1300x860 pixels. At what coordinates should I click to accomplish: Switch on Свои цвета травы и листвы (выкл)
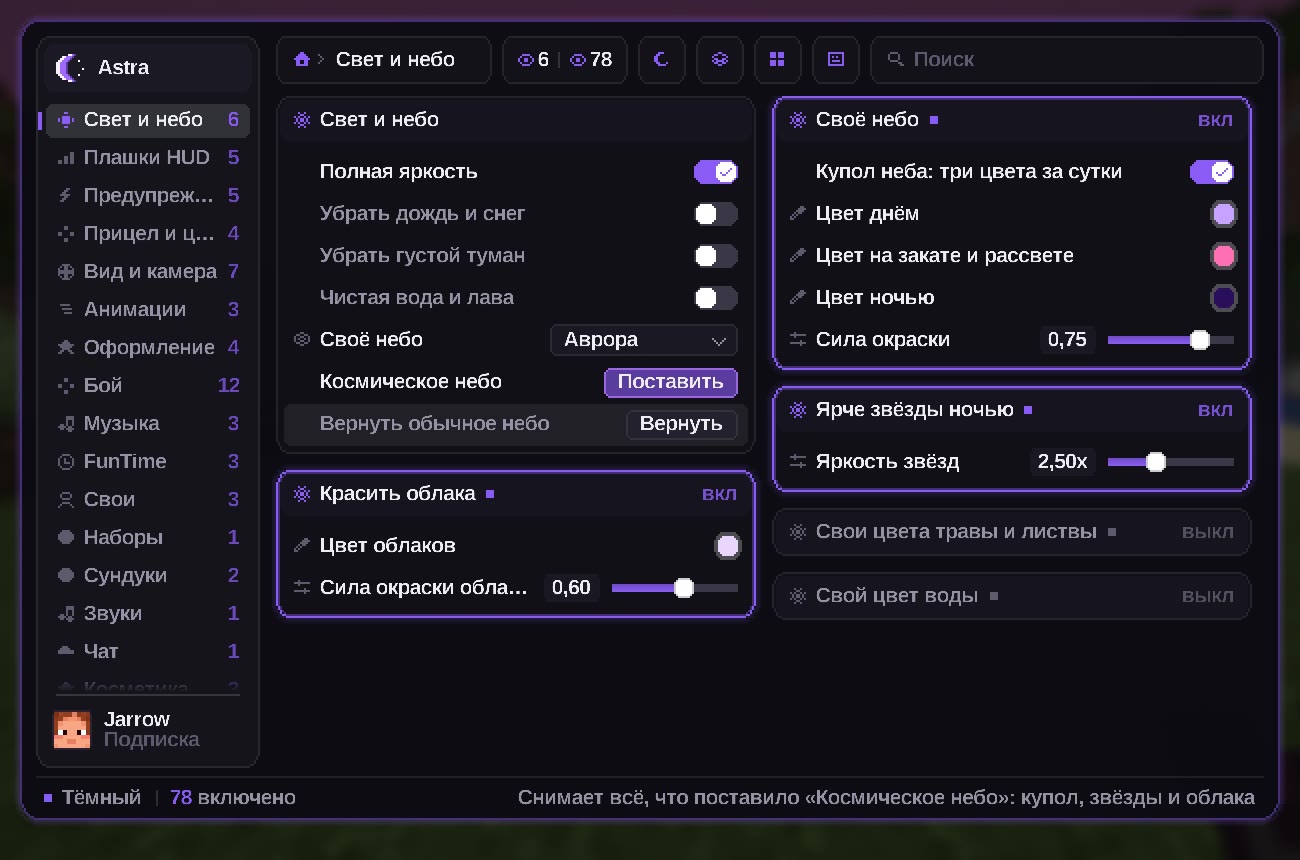tap(1207, 532)
